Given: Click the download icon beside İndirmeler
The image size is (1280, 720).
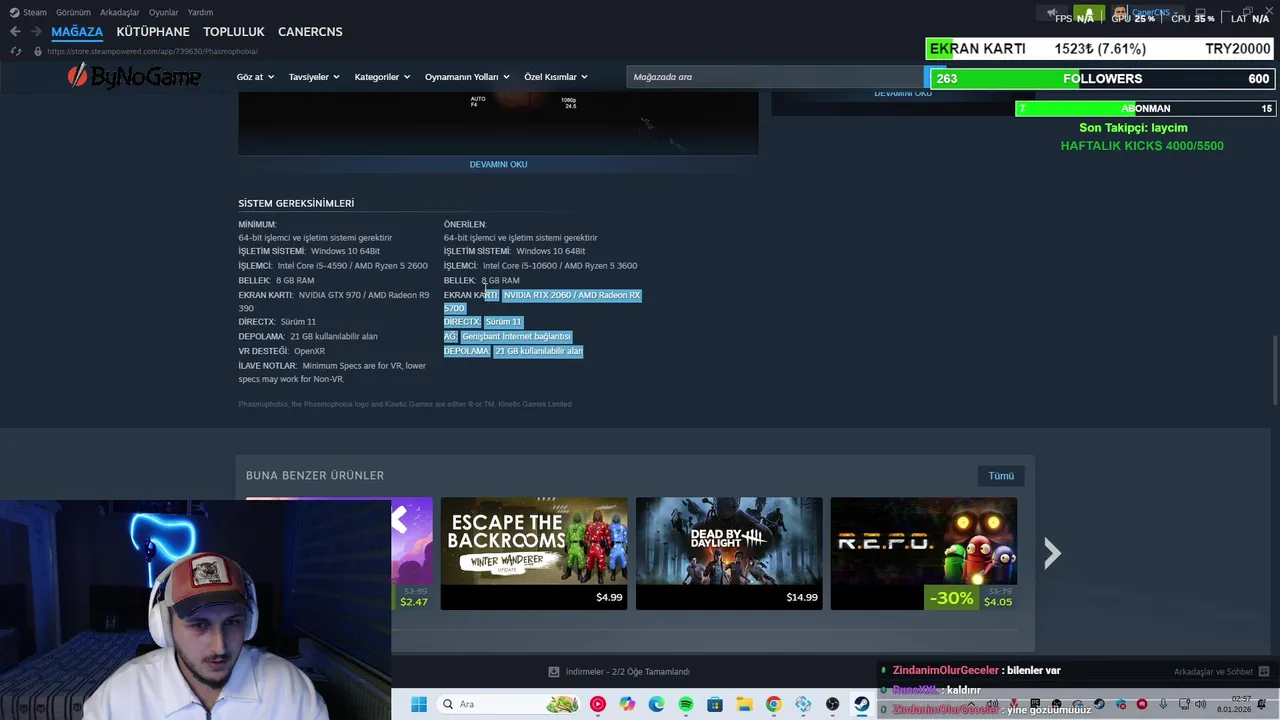Looking at the screenshot, I should pyautogui.click(x=554, y=672).
